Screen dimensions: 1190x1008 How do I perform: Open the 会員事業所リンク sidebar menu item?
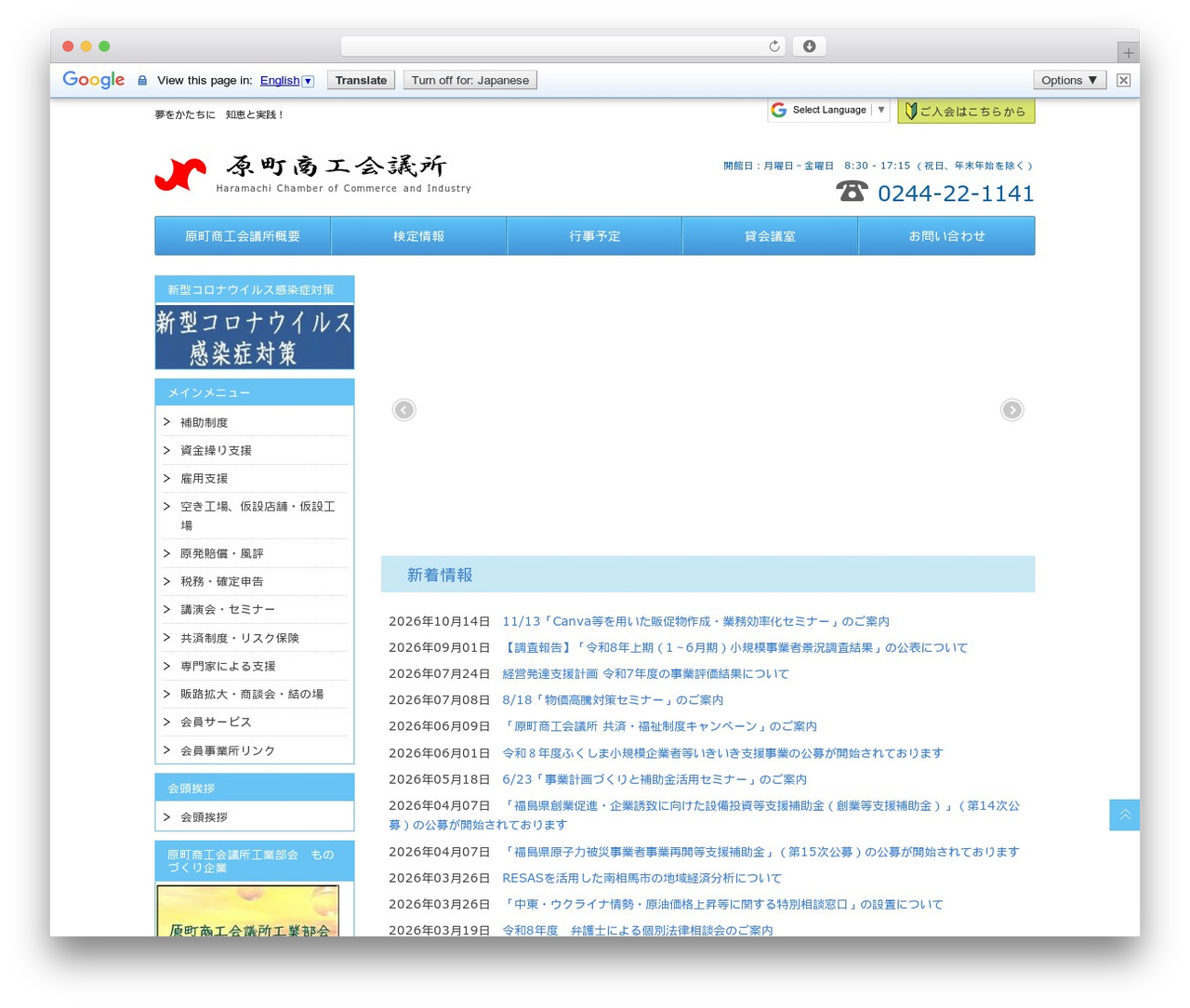(x=228, y=750)
